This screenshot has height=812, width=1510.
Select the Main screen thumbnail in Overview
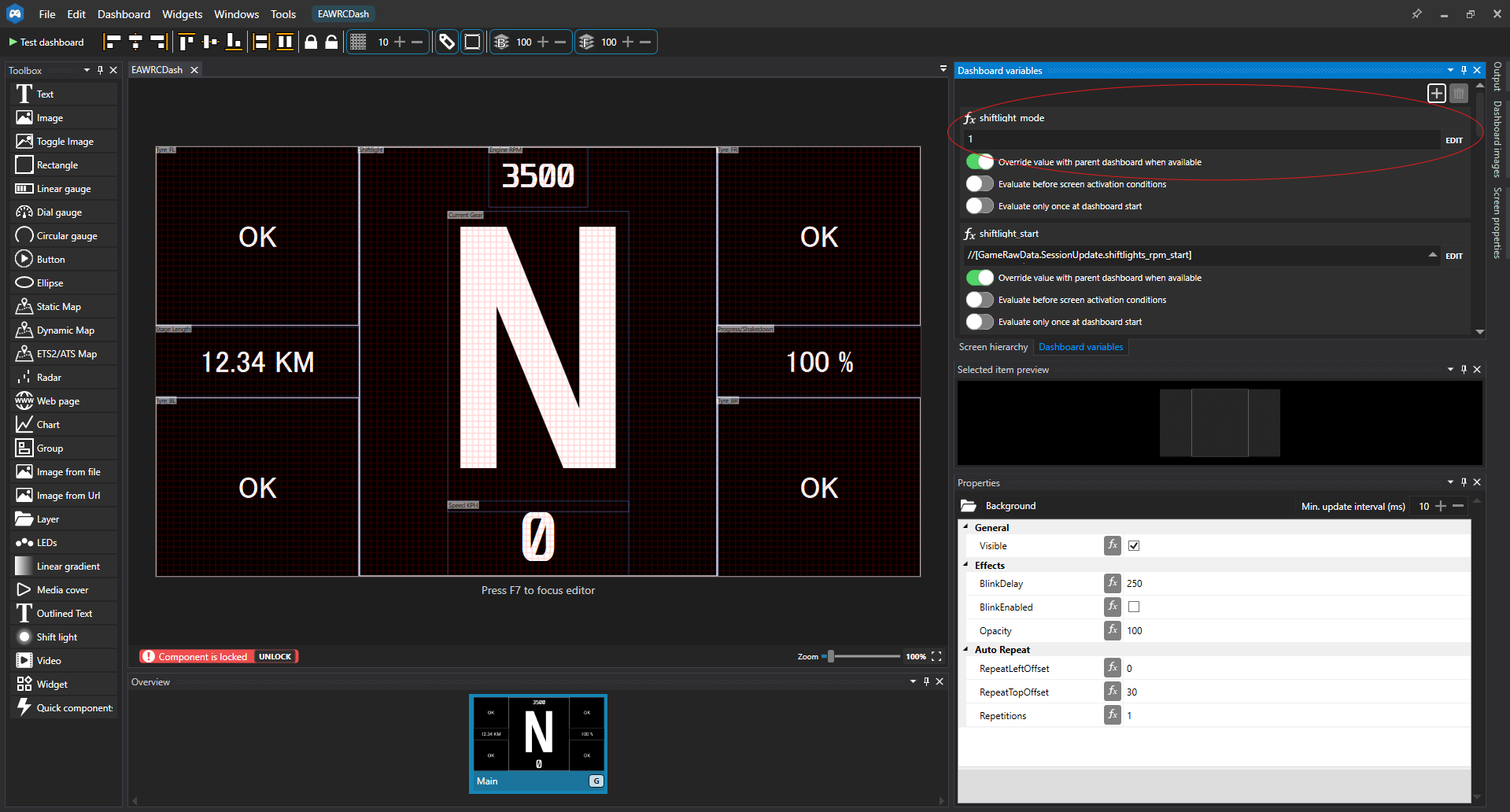coord(538,744)
